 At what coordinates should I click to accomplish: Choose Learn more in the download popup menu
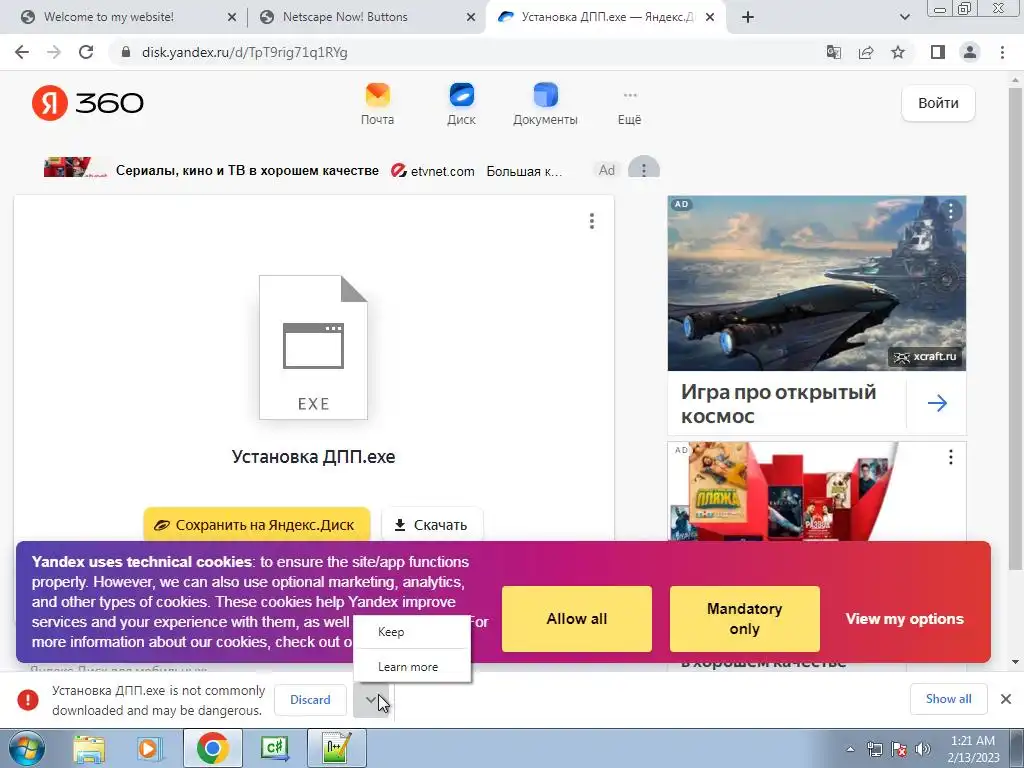[411, 667]
